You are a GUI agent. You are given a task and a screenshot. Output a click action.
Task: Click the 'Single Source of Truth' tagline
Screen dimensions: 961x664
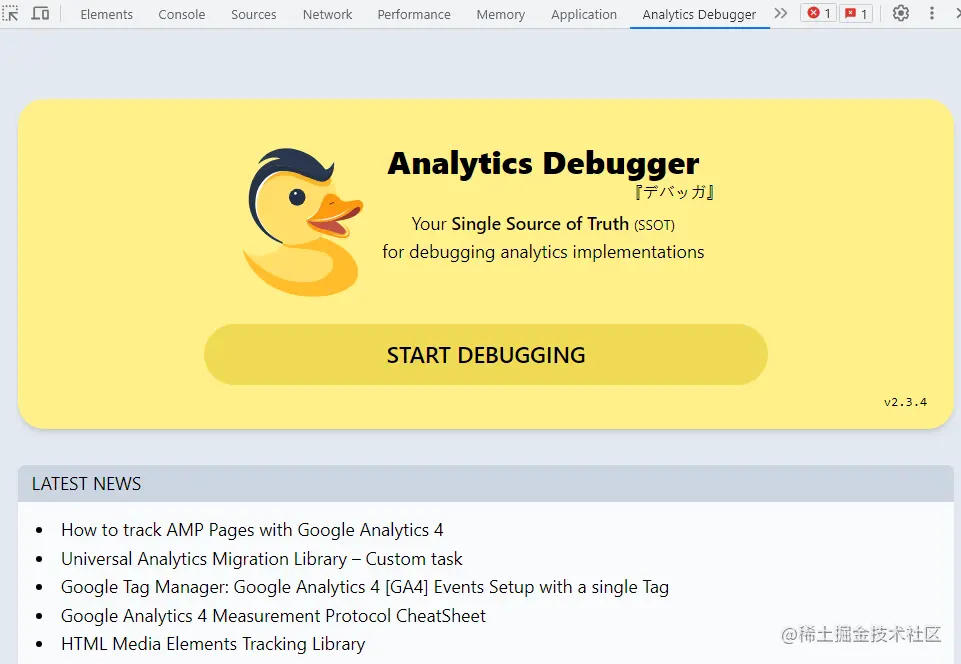click(540, 224)
